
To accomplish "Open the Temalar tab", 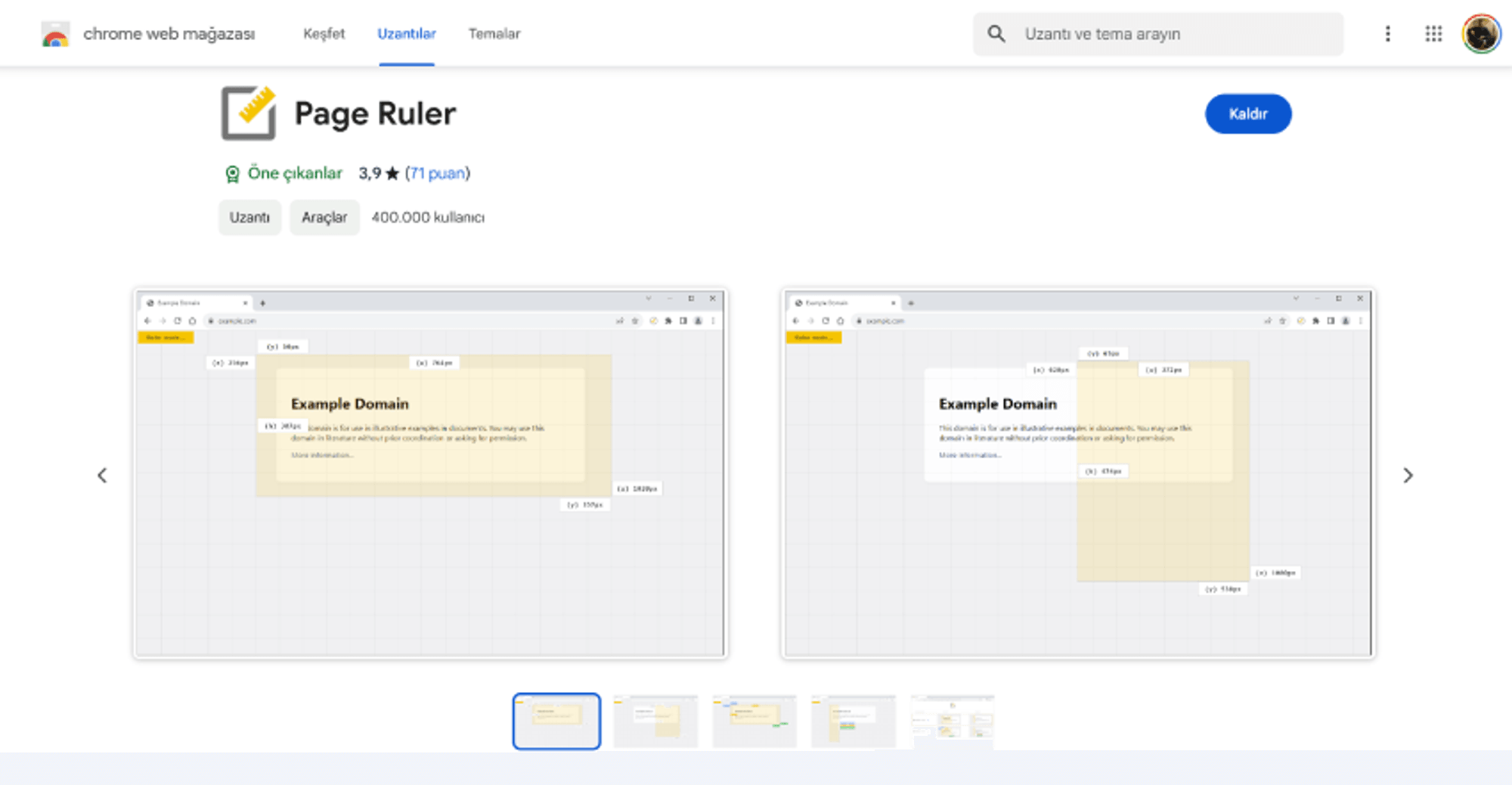I will click(494, 34).
